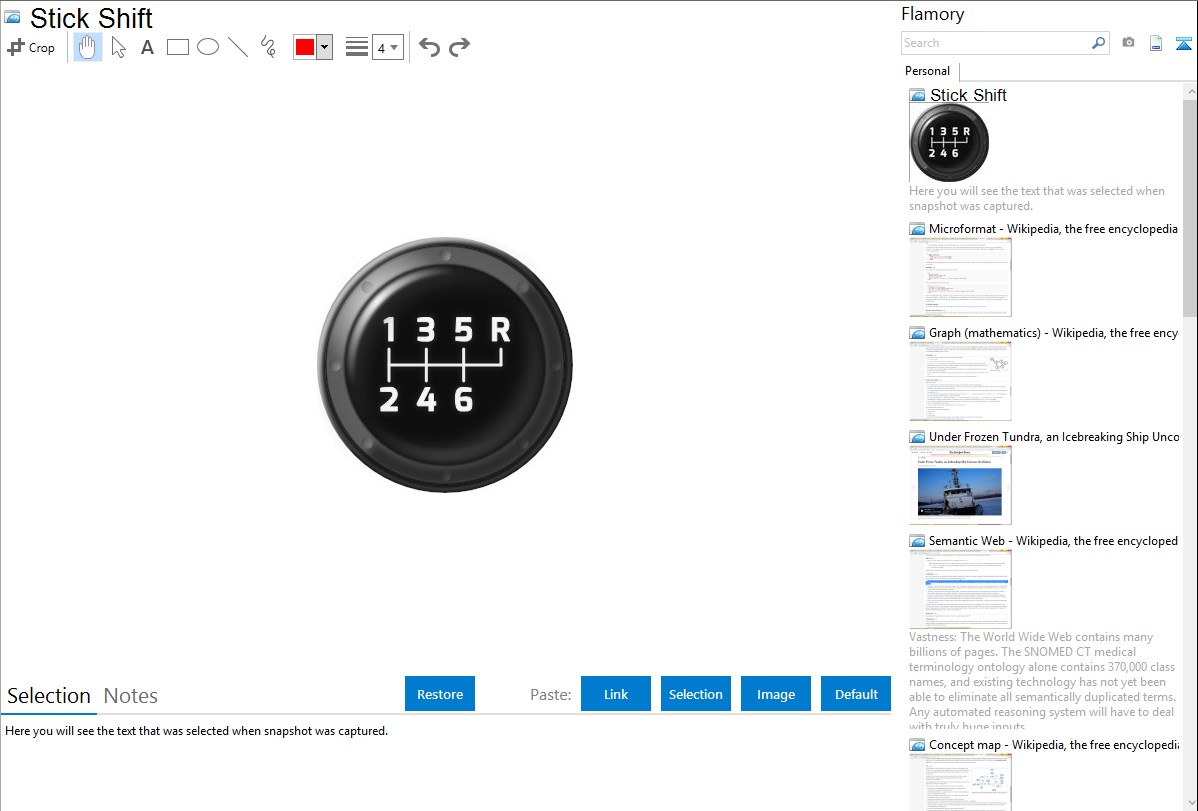Image resolution: width=1198 pixels, height=811 pixels.
Task: Click the selection text area message
Action: (x=196, y=731)
